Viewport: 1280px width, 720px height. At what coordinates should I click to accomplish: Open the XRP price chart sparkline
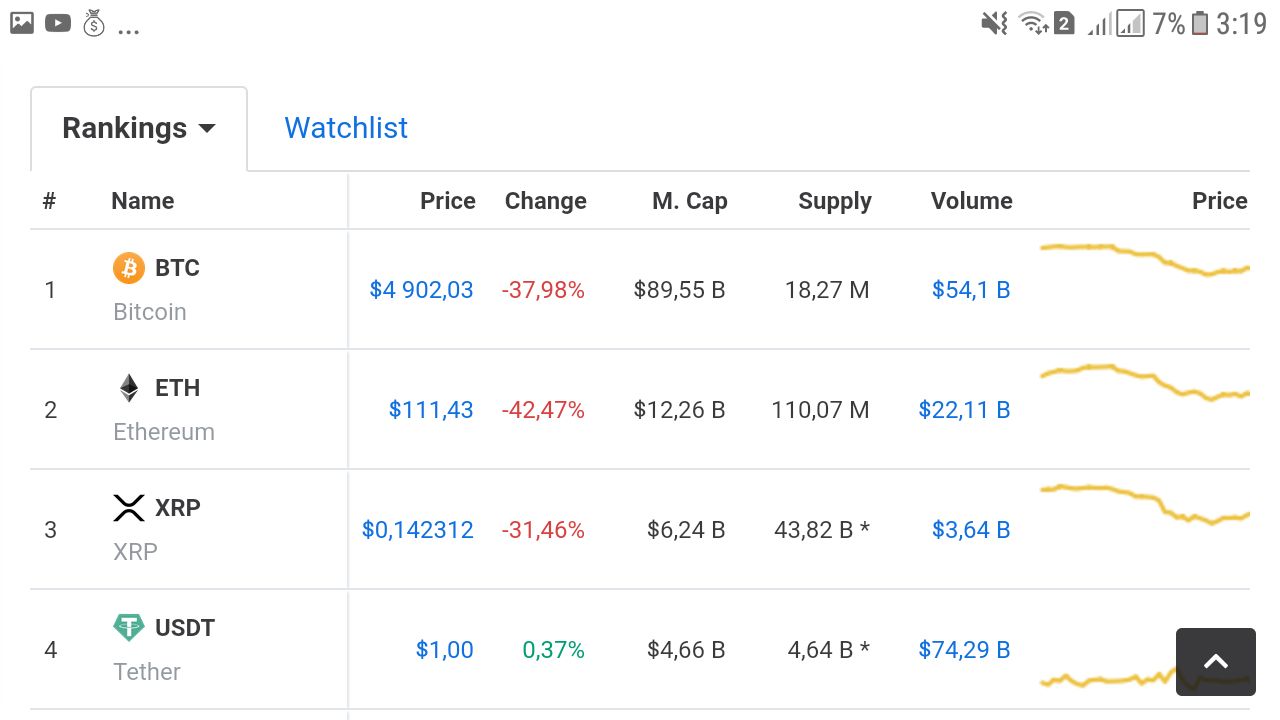click(x=1145, y=503)
